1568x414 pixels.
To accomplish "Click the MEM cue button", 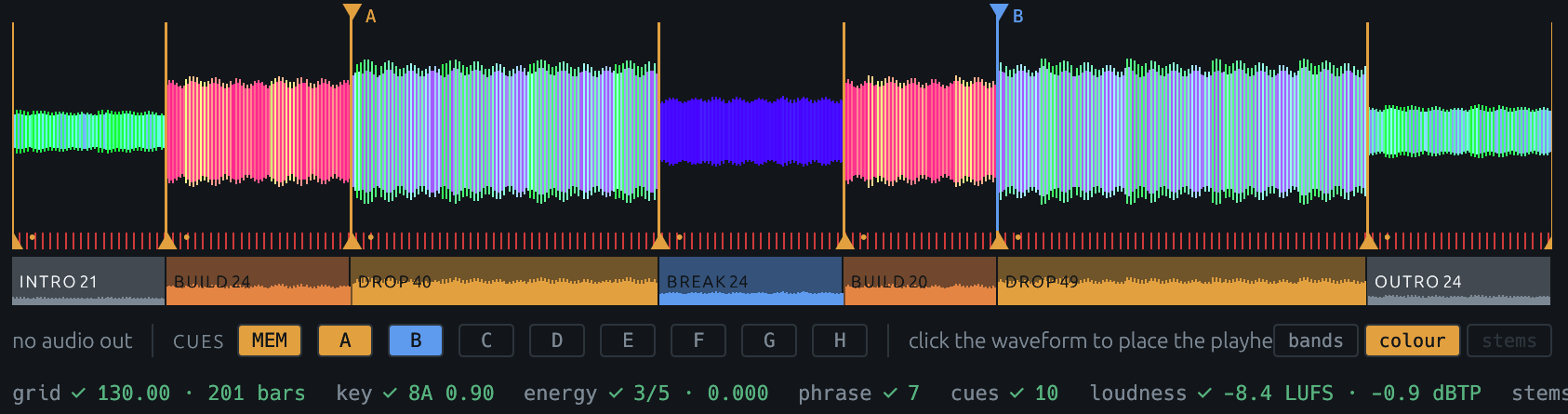I will tap(270, 341).
